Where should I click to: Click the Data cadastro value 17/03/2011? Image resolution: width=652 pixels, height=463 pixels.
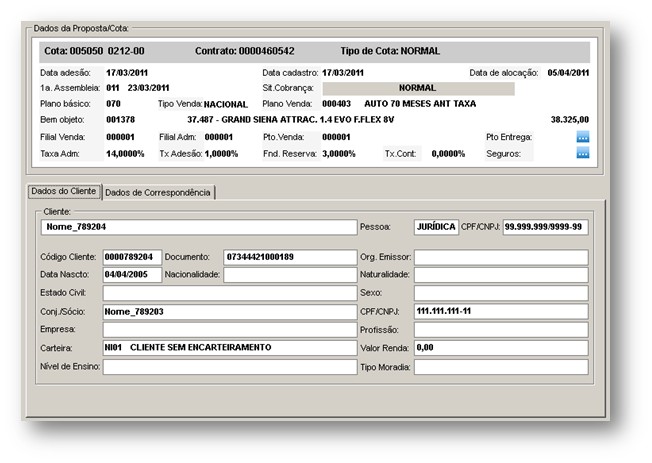[x=343, y=73]
